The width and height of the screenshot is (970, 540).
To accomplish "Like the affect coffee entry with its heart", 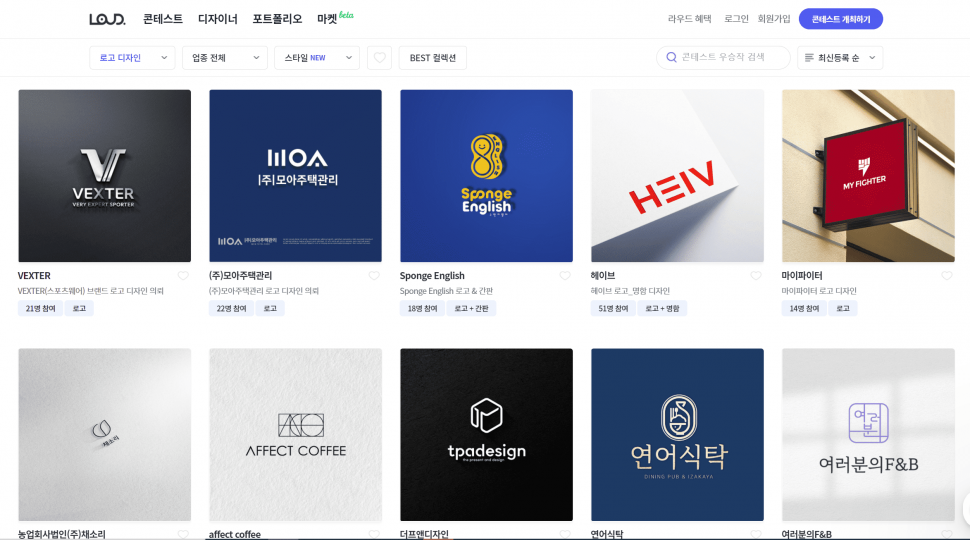I will (374, 534).
